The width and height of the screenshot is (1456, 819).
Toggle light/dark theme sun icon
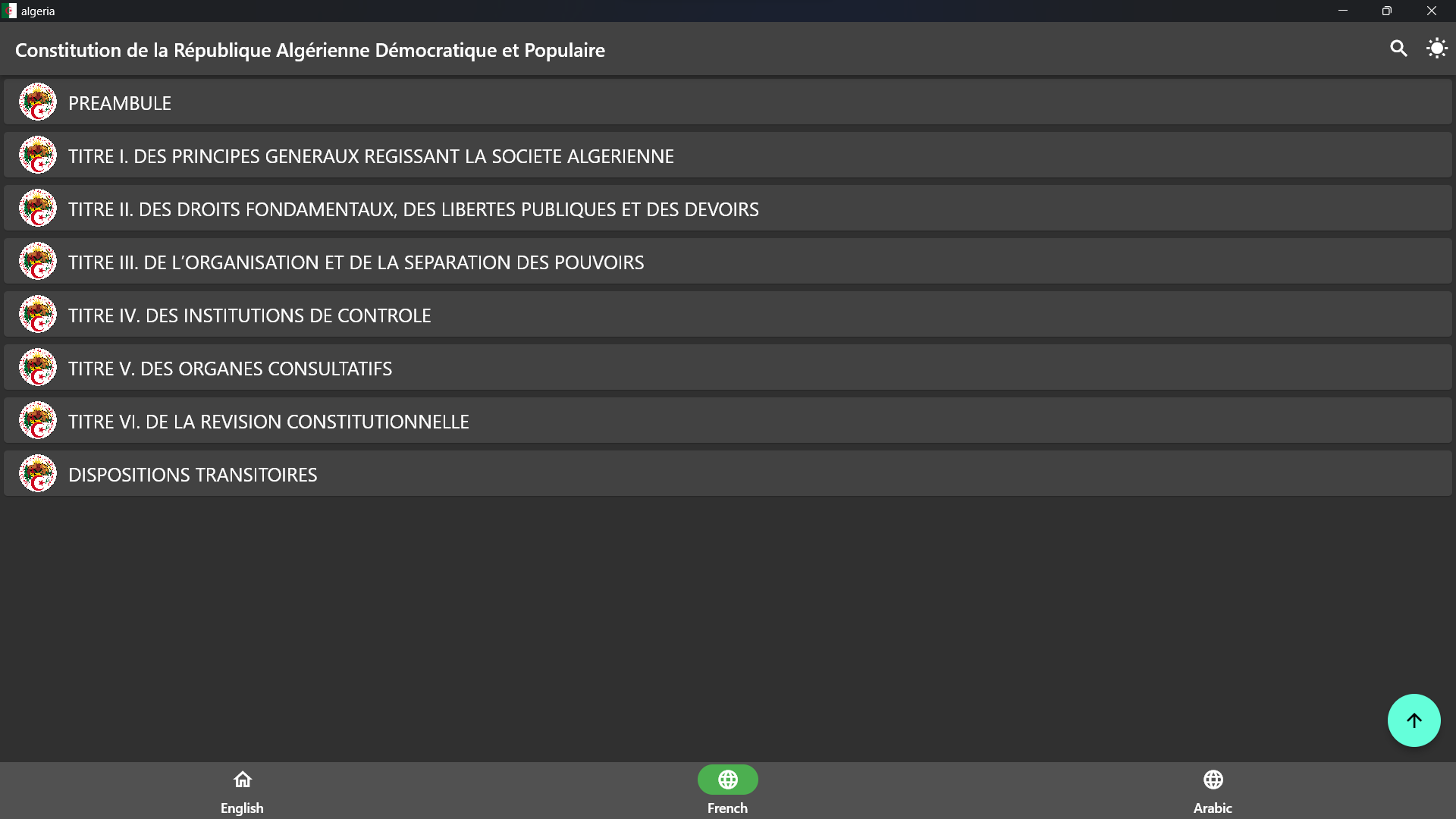coord(1436,49)
